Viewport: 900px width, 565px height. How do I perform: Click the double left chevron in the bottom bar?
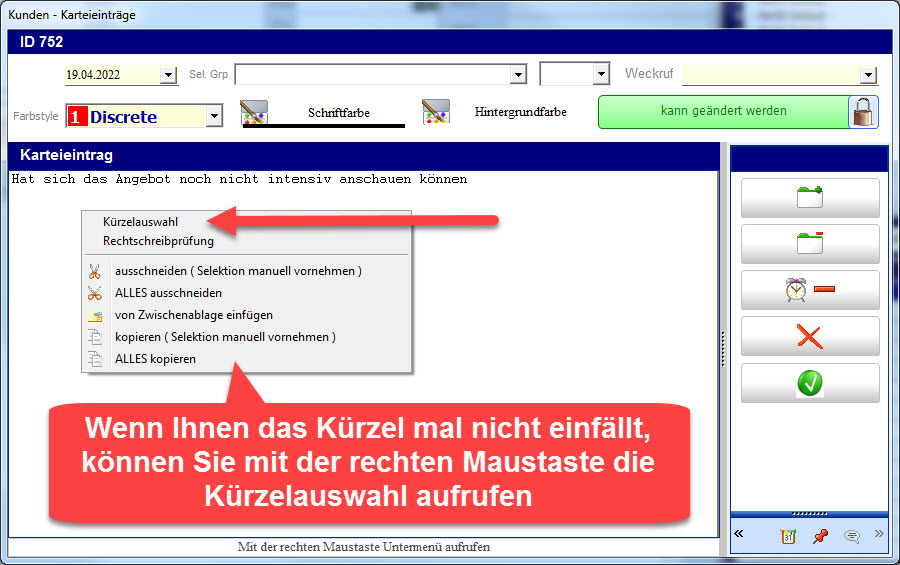[739, 534]
